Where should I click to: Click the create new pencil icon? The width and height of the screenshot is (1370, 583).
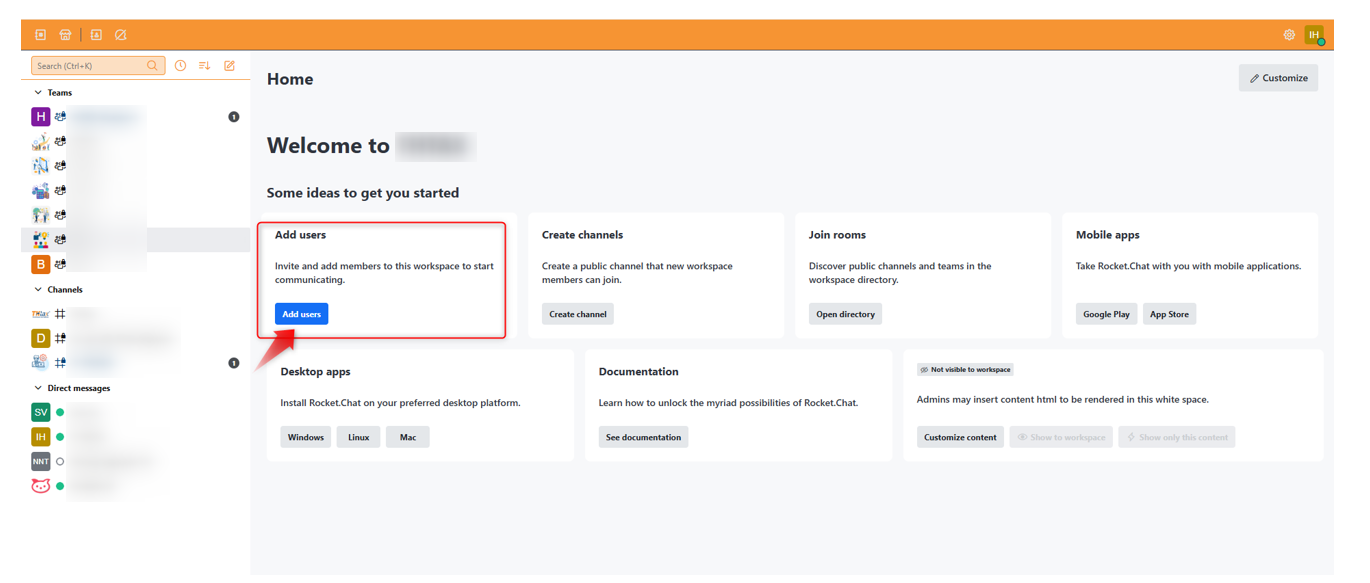pyautogui.click(x=229, y=66)
